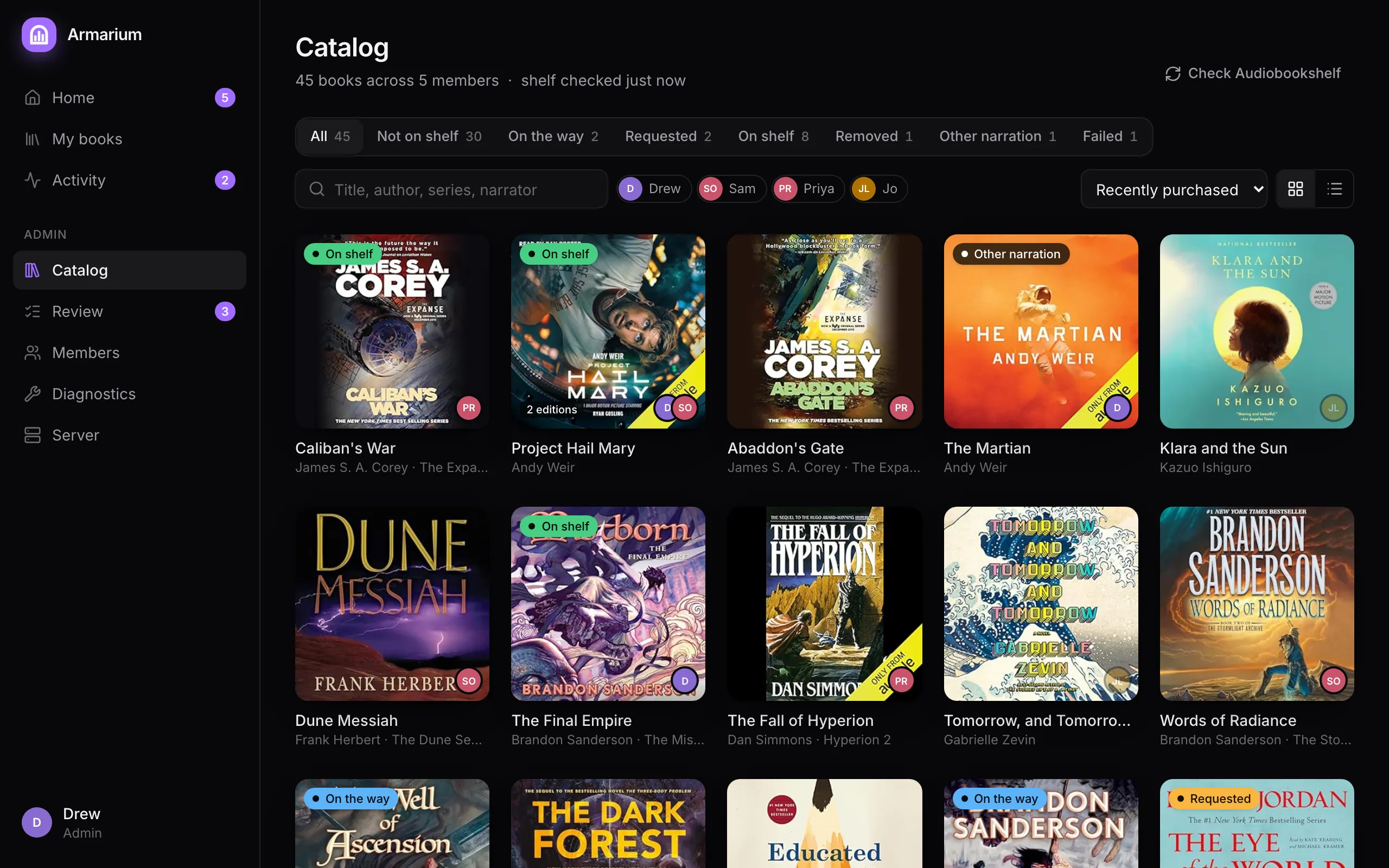Select the Other narration tab

(997, 137)
